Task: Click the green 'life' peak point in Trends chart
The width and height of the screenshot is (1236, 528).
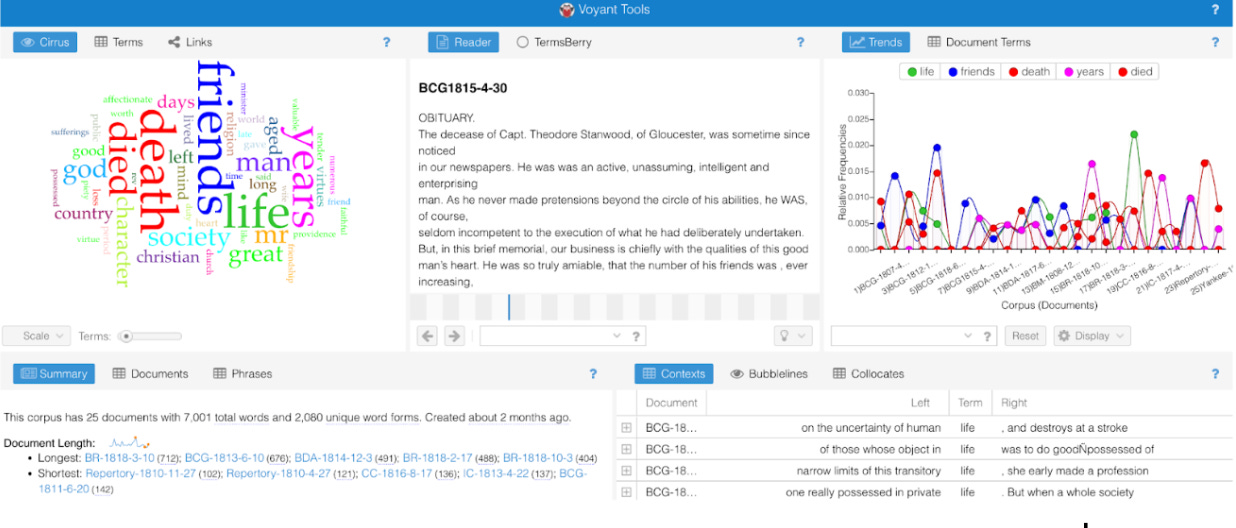Action: point(1133,134)
